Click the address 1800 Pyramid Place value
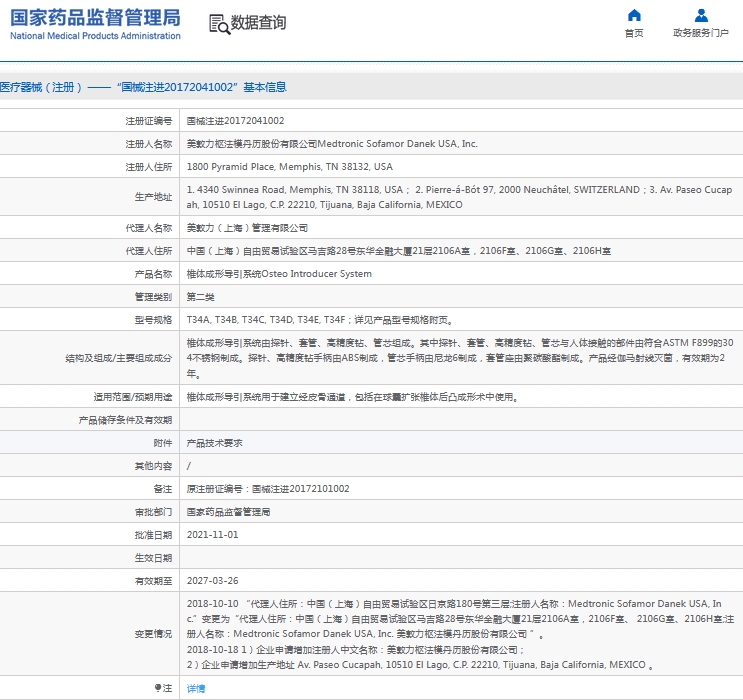 point(290,166)
